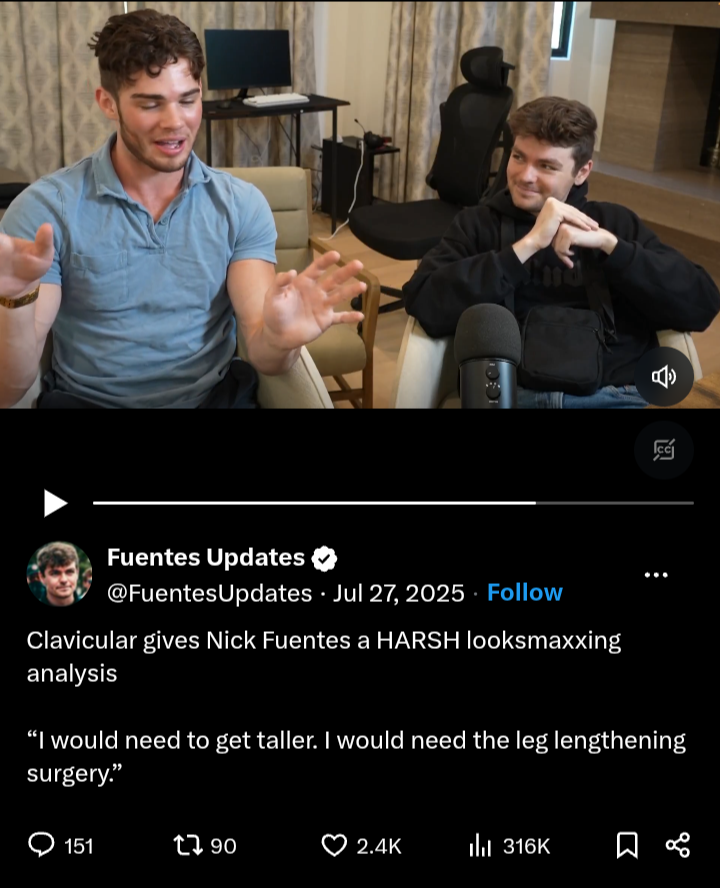This screenshot has width=720, height=888.
Task: Play the video with the triangle play button
Action: point(56,503)
